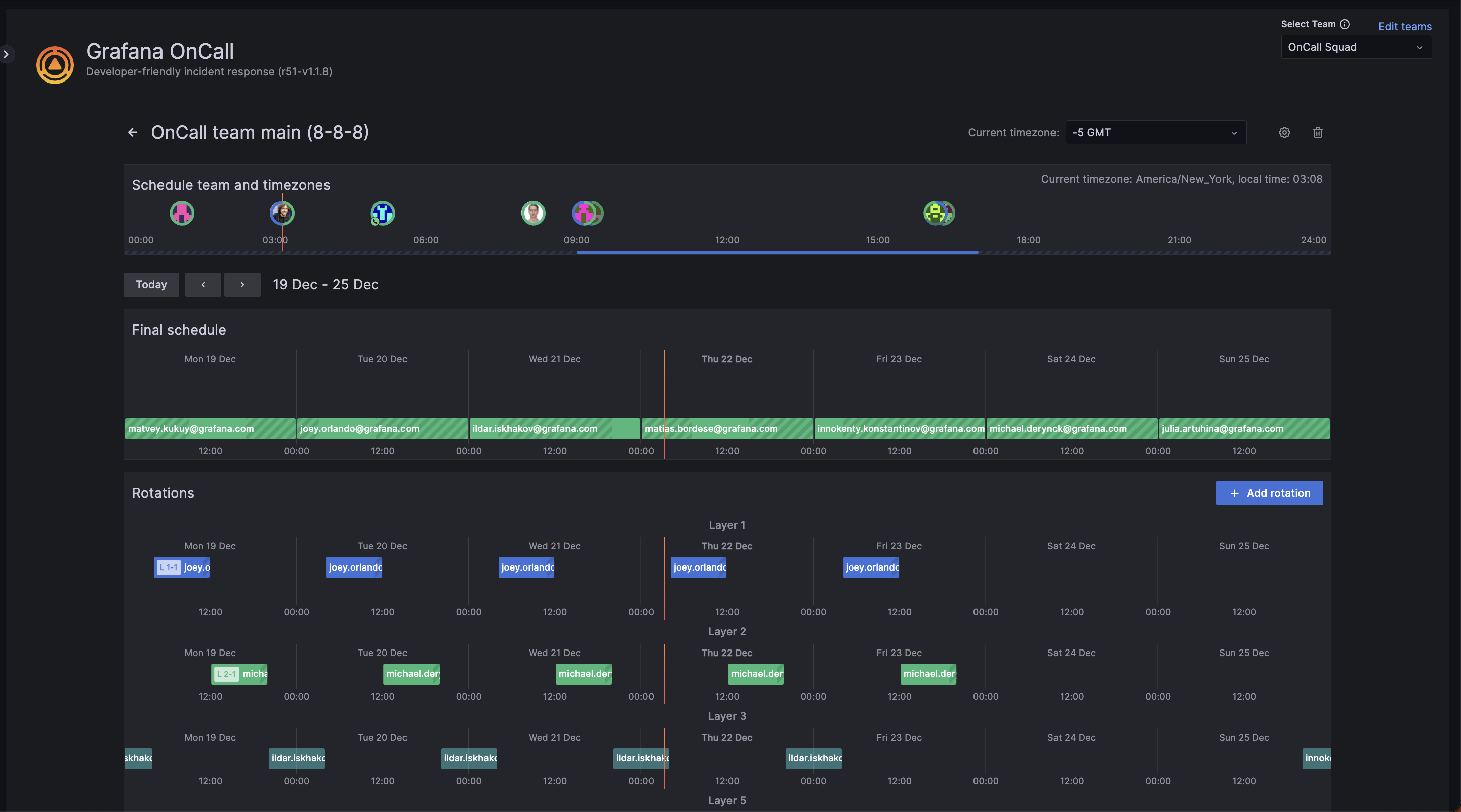Click the Today button
This screenshot has height=812, width=1461.
coord(151,285)
